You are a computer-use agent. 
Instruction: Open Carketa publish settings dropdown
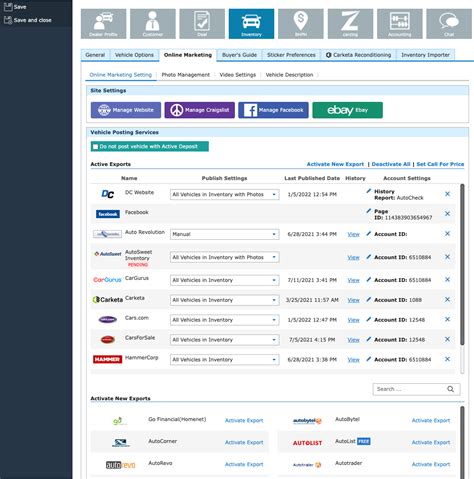point(224,300)
